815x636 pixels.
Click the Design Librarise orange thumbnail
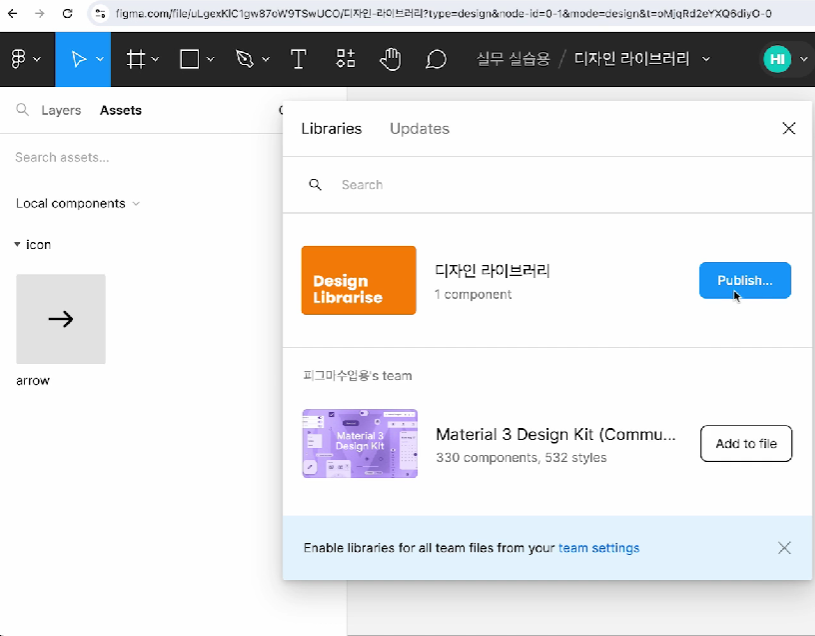click(359, 281)
